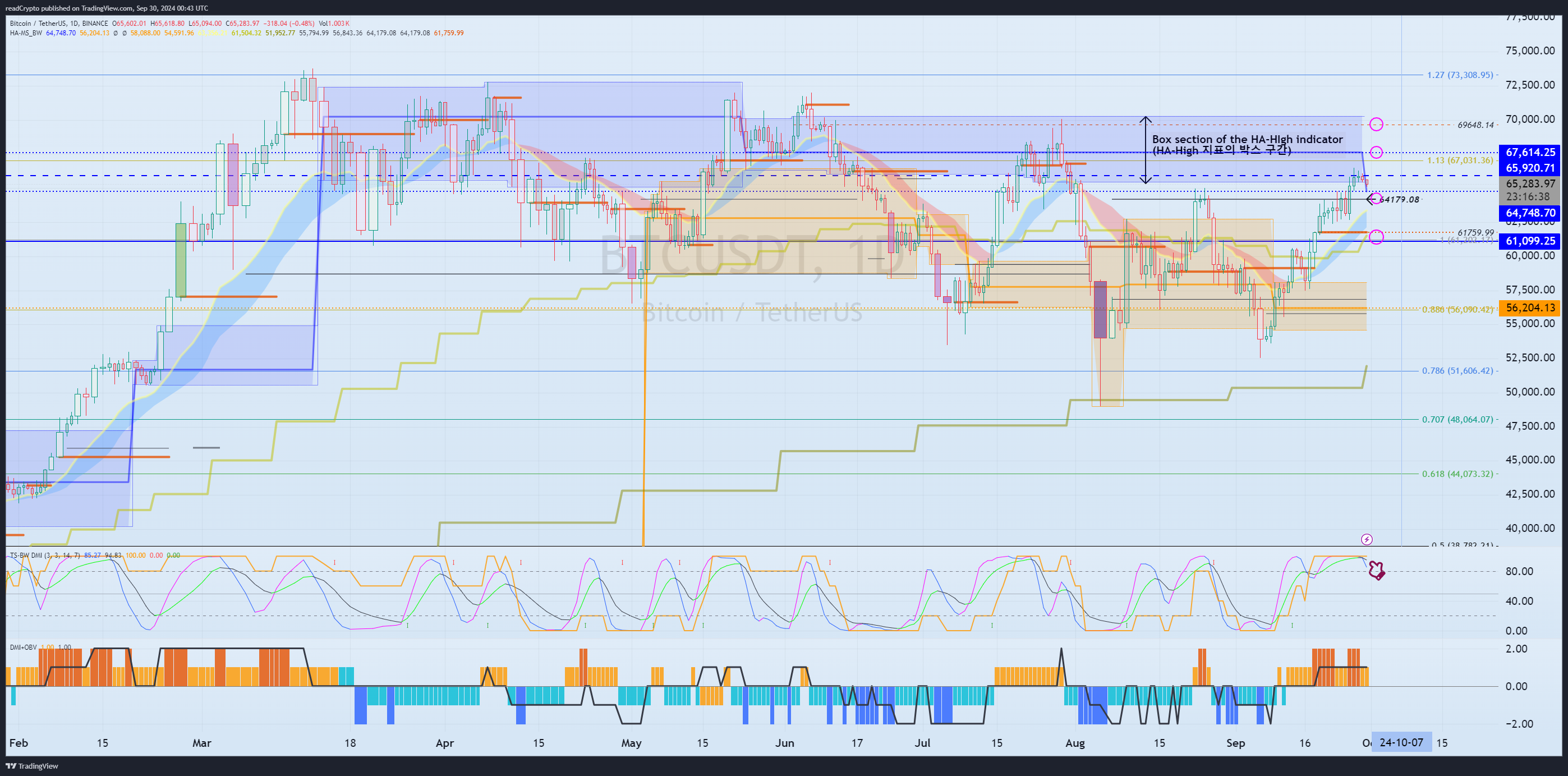
Task: Click the readCrypto published on TradingView.com header text
Action: (107, 8)
